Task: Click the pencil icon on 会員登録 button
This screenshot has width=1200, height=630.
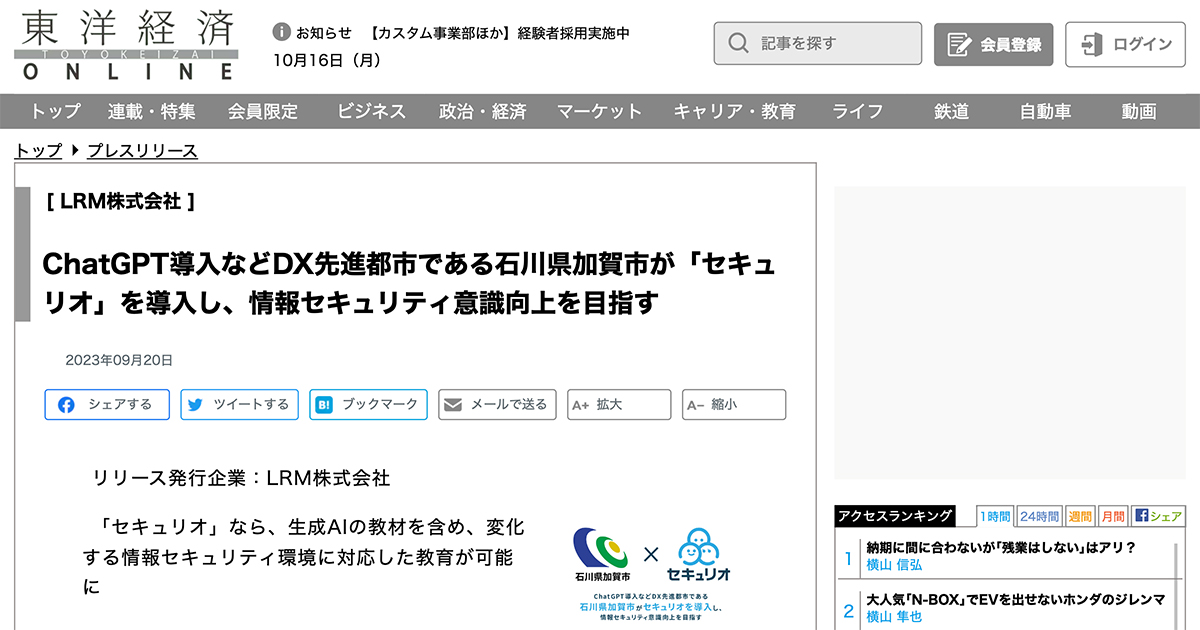Action: tap(959, 44)
